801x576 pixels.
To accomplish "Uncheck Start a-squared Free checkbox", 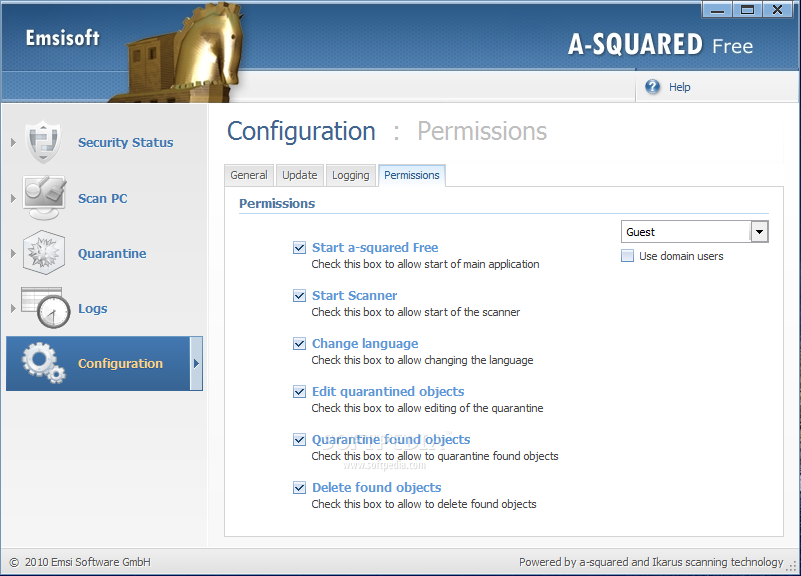I will click(x=299, y=248).
